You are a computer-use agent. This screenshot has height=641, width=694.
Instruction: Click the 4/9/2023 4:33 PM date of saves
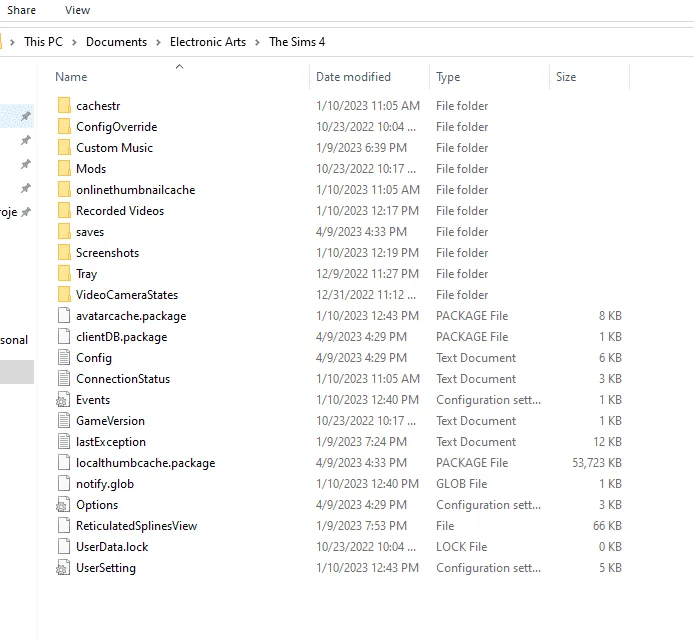(x=361, y=232)
